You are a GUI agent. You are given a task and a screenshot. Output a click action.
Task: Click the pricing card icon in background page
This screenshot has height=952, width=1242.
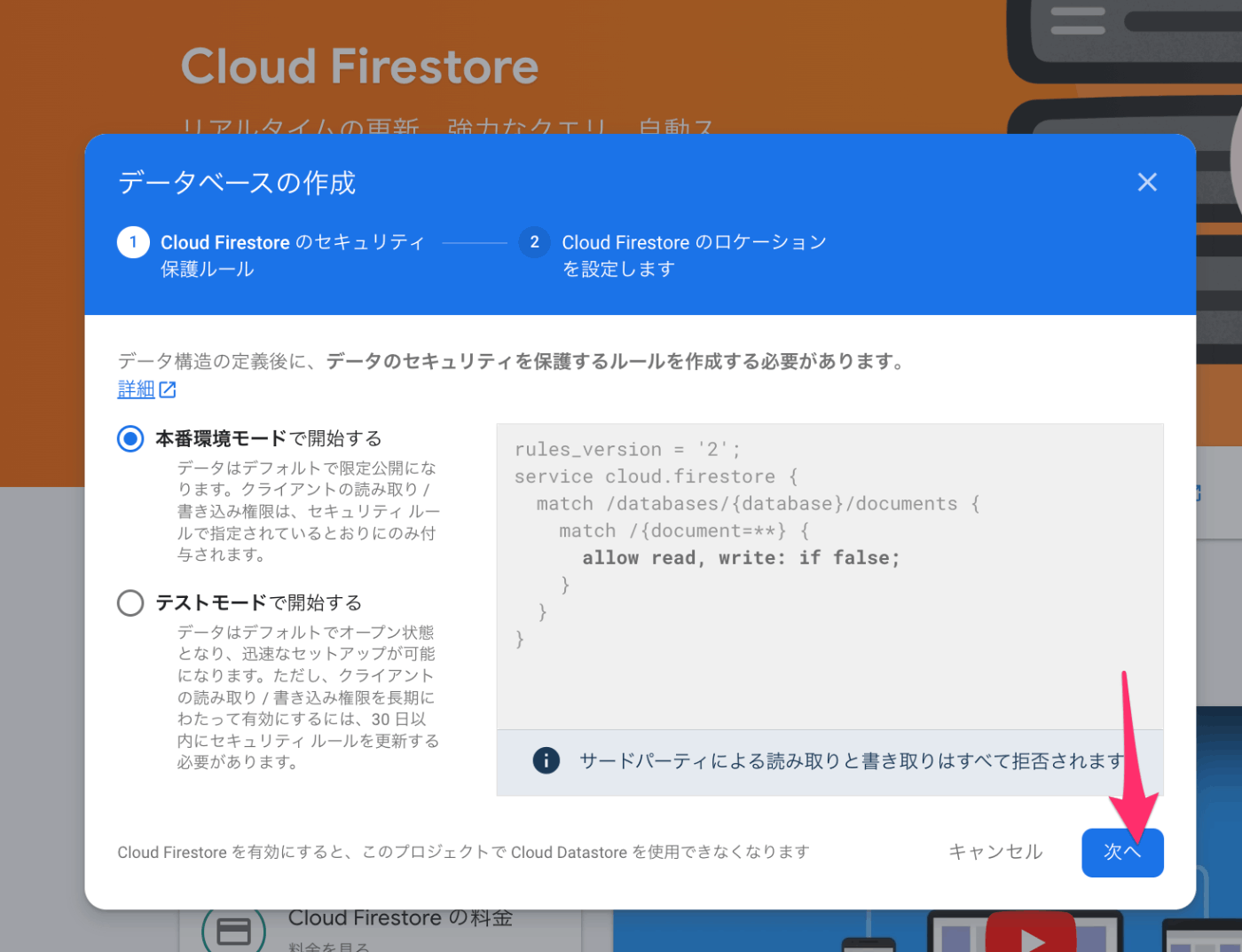(233, 931)
